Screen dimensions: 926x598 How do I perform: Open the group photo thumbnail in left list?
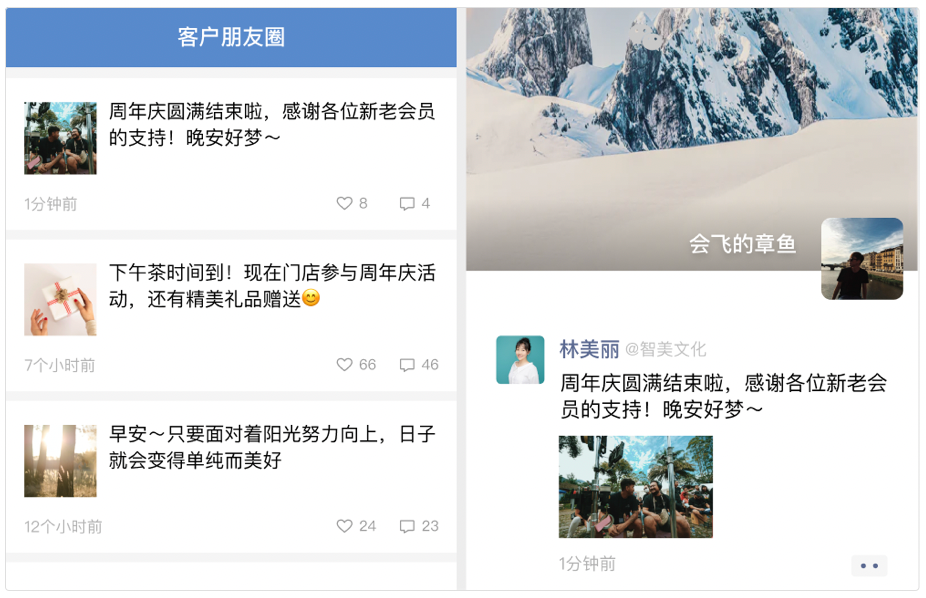click(60, 138)
